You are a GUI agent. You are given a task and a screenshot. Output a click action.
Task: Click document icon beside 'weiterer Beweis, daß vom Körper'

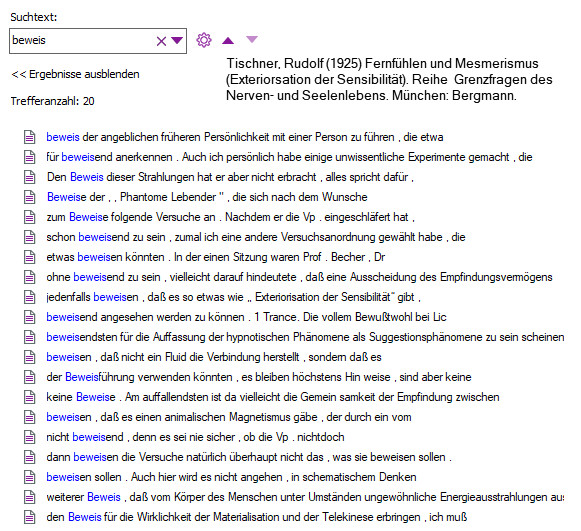(x=30, y=497)
